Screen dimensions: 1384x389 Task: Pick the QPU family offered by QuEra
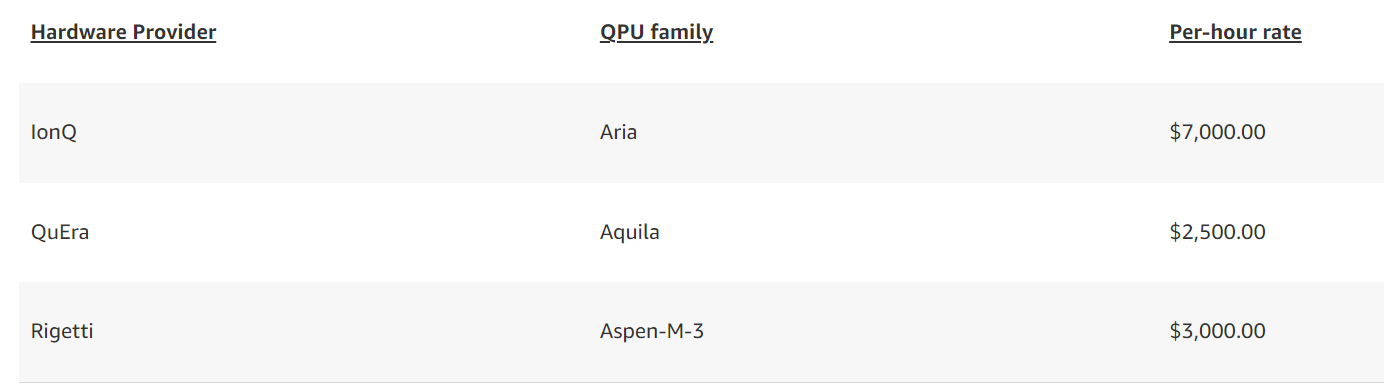tap(629, 232)
